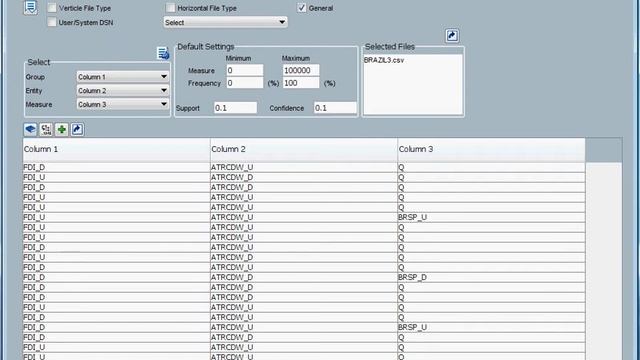Image resolution: width=640 pixels, height=360 pixels.
Task: Tick the User/System DSN checkbox
Action: coord(52,22)
